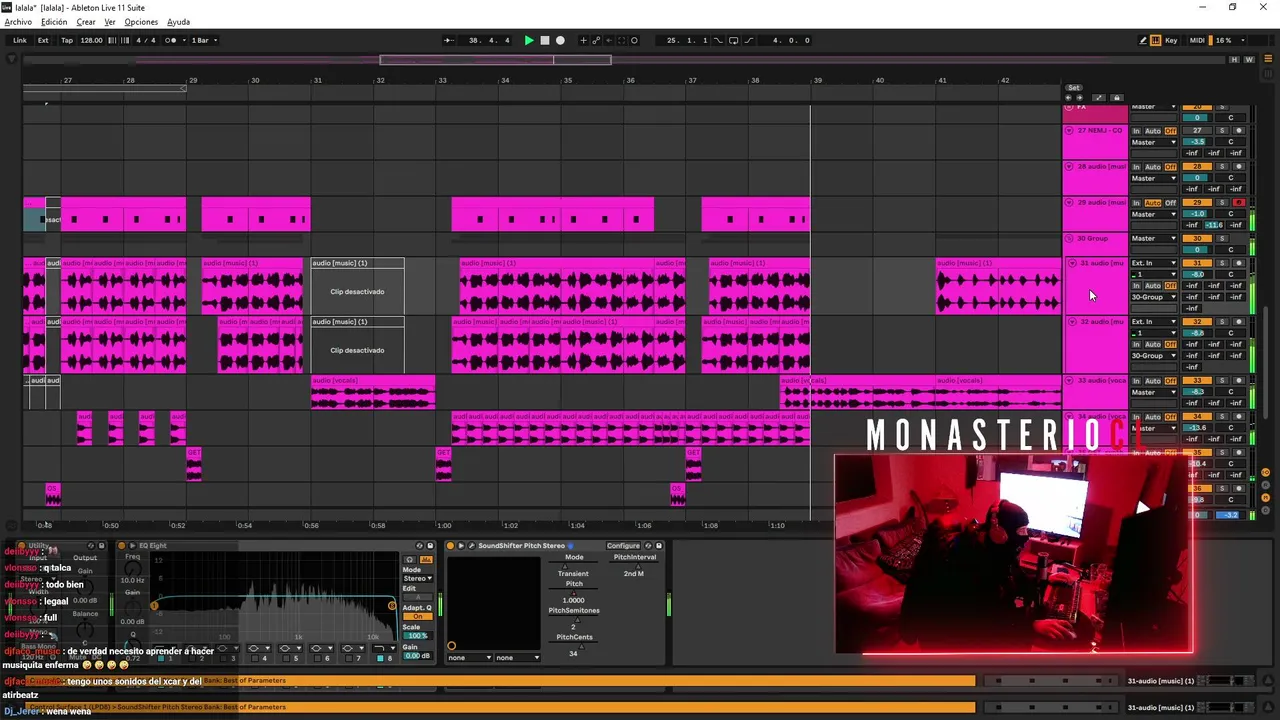Click SoundShifter Configure button
The image size is (1280, 720).
tap(623, 546)
